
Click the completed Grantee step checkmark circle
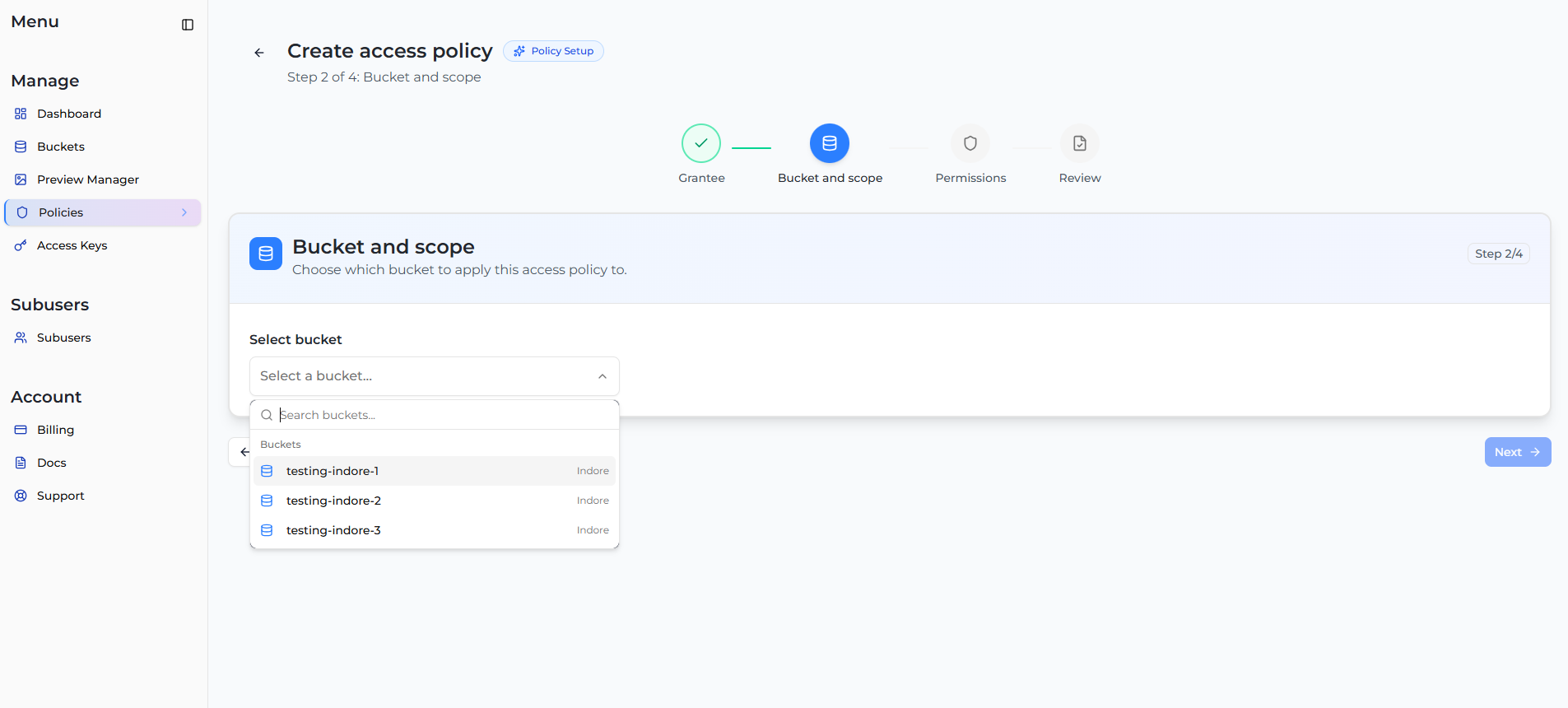(701, 143)
